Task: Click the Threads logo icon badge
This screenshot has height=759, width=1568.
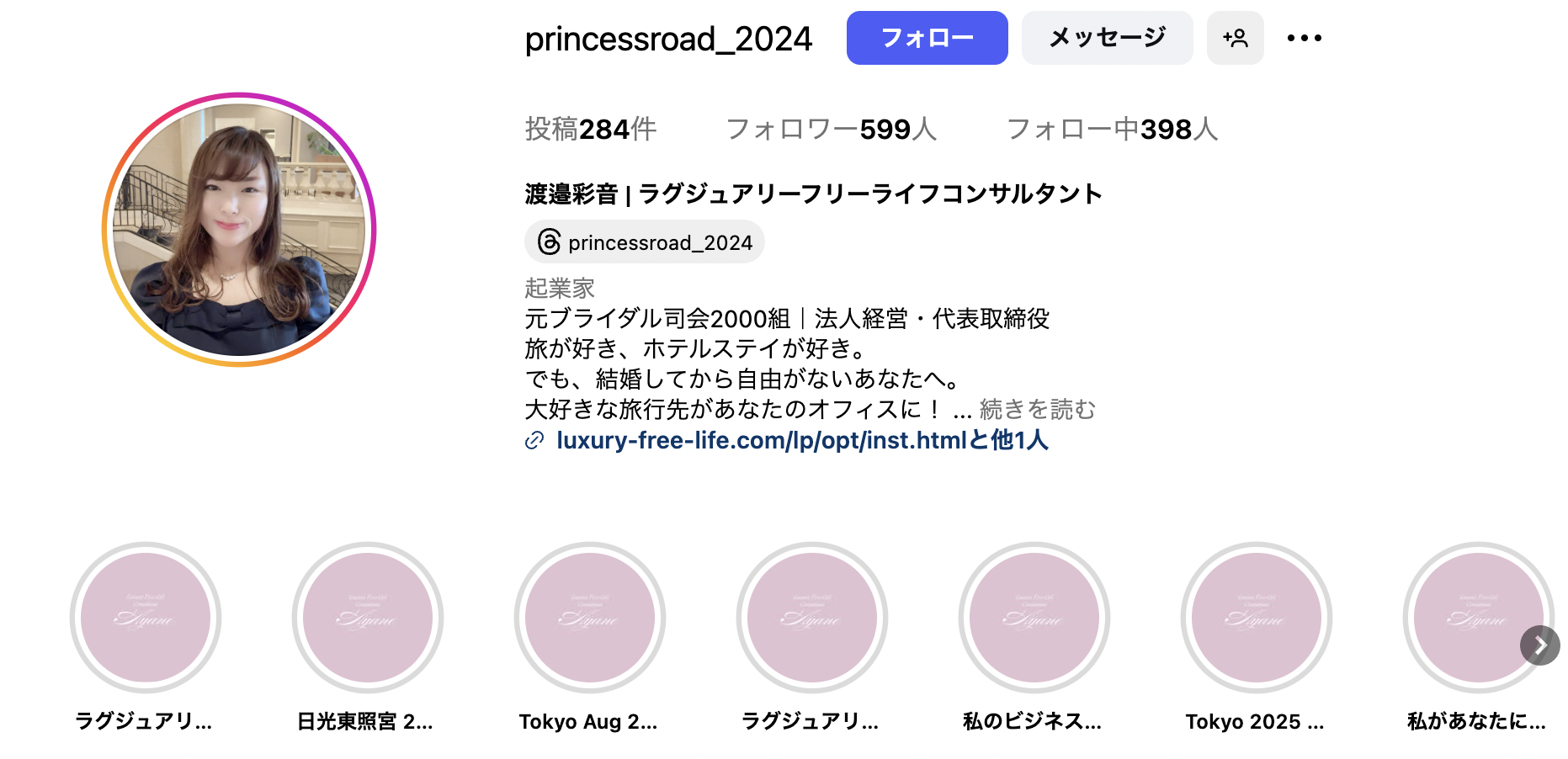Action: [x=549, y=242]
